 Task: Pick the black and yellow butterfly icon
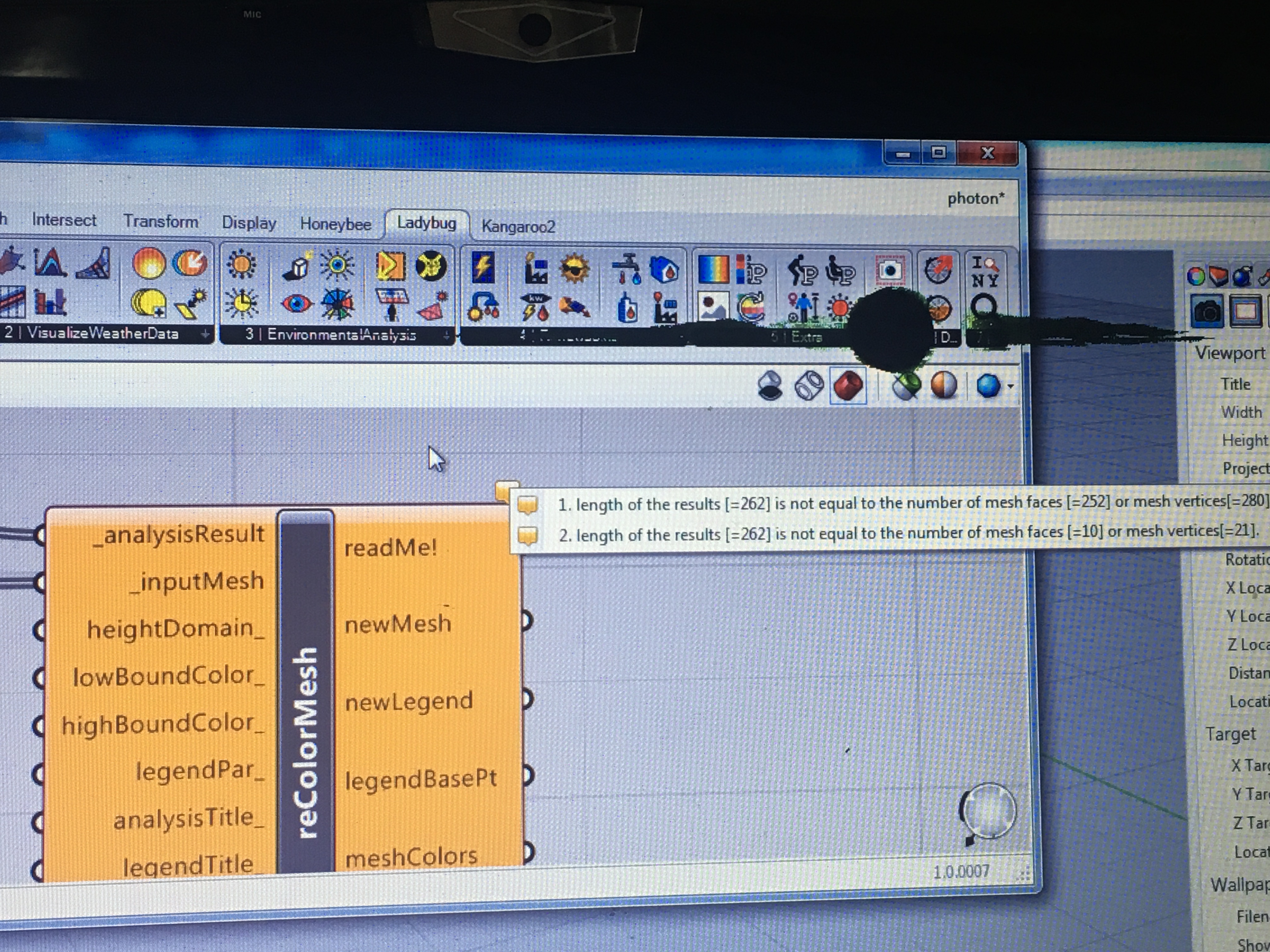[x=431, y=266]
